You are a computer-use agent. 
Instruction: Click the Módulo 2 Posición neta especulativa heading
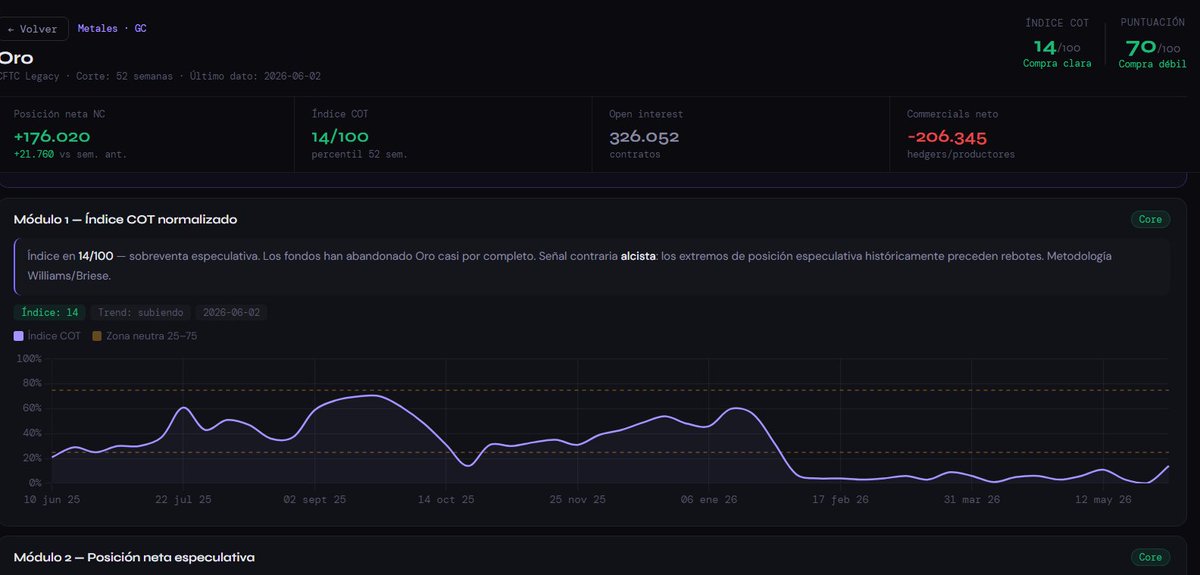(134, 557)
